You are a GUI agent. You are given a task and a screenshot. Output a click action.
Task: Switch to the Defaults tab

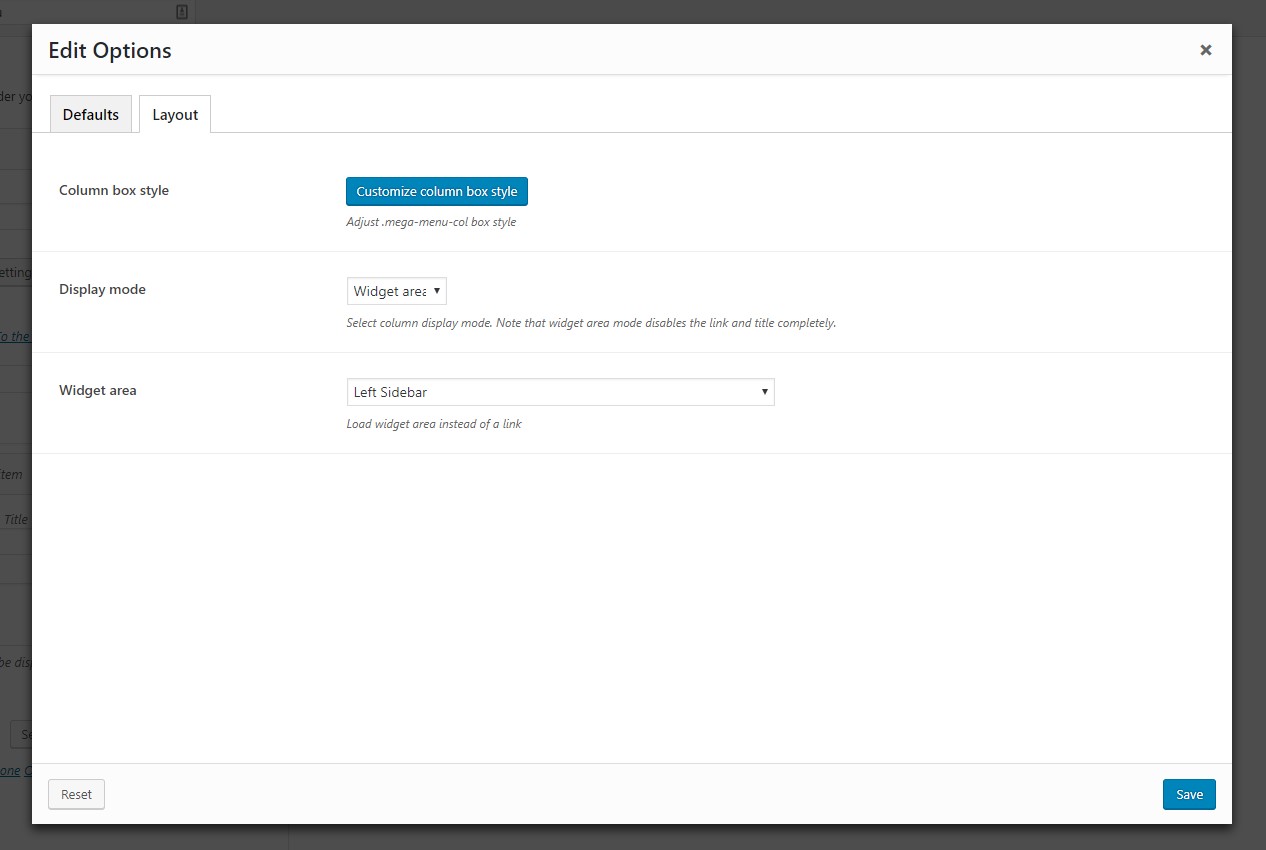click(91, 114)
